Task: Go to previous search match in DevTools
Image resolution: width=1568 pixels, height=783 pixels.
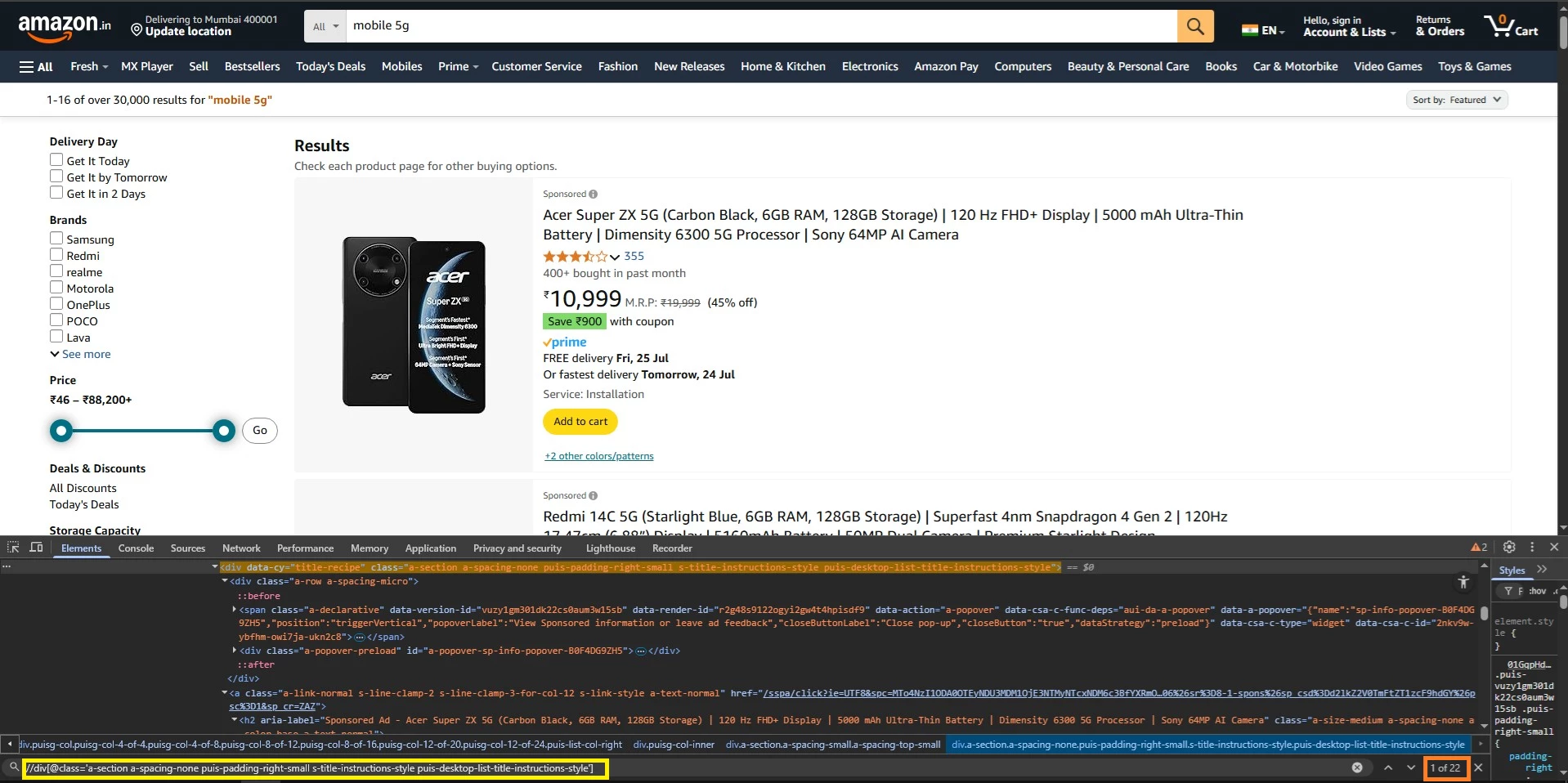Action: click(1388, 767)
